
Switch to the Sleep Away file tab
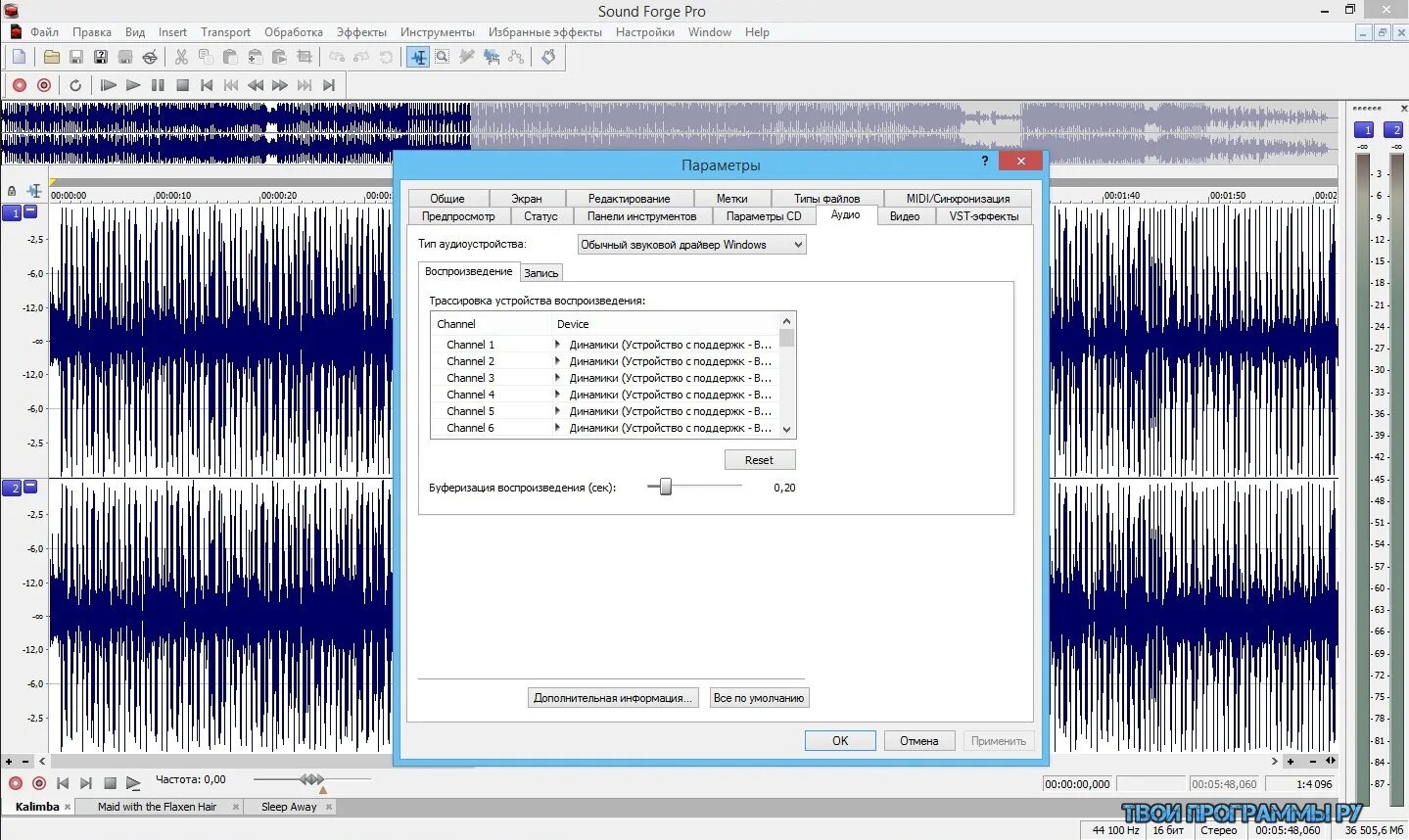(289, 807)
